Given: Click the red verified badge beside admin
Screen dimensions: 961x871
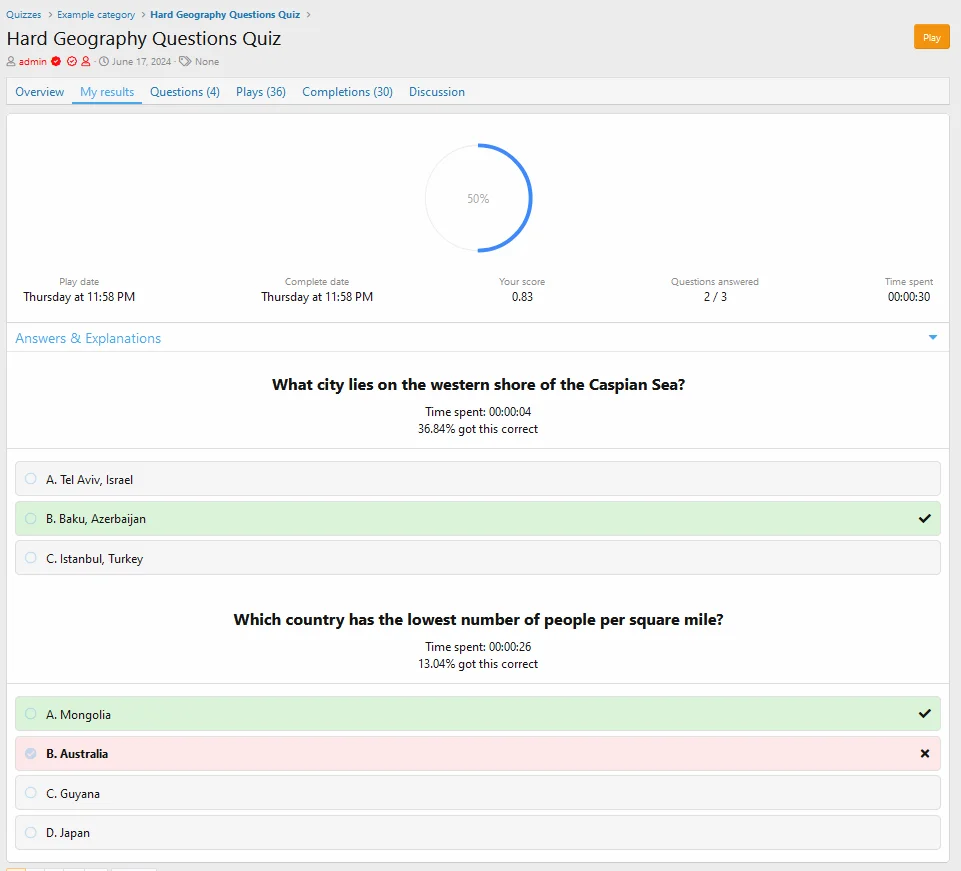Looking at the screenshot, I should (x=56, y=62).
